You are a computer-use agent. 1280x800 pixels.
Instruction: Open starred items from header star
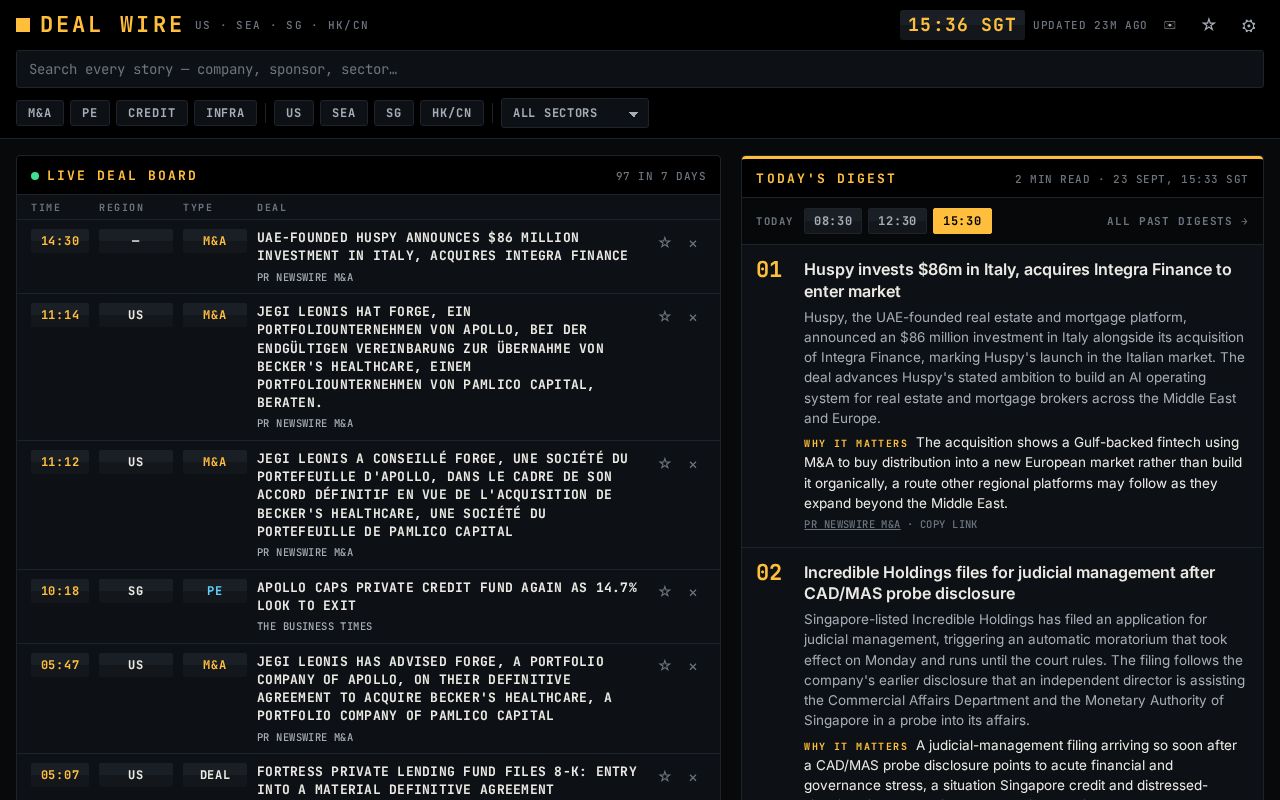click(x=1209, y=25)
